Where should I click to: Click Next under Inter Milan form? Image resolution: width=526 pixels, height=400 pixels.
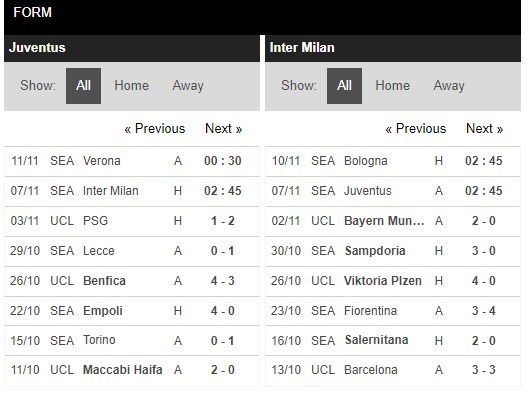pyautogui.click(x=484, y=129)
